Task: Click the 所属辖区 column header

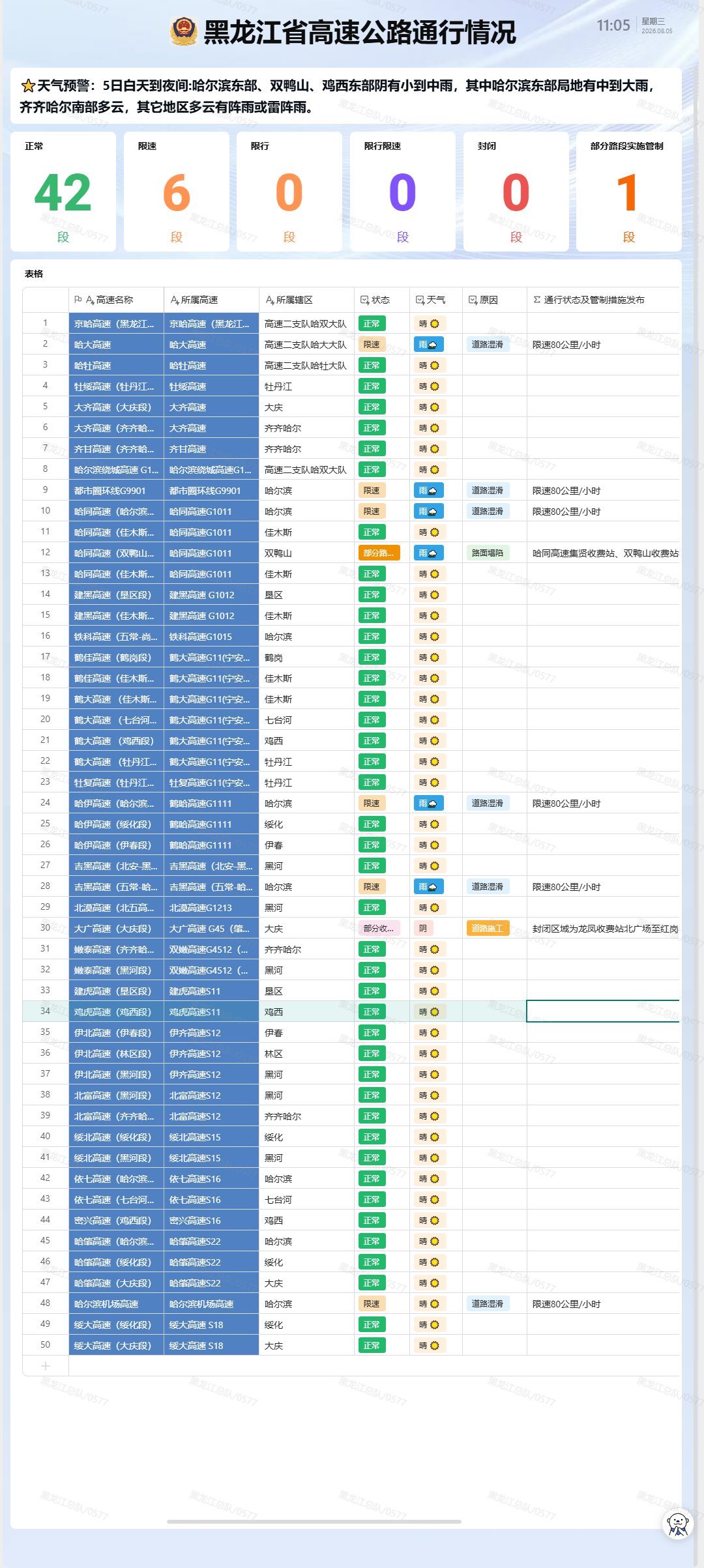Action: [306, 300]
